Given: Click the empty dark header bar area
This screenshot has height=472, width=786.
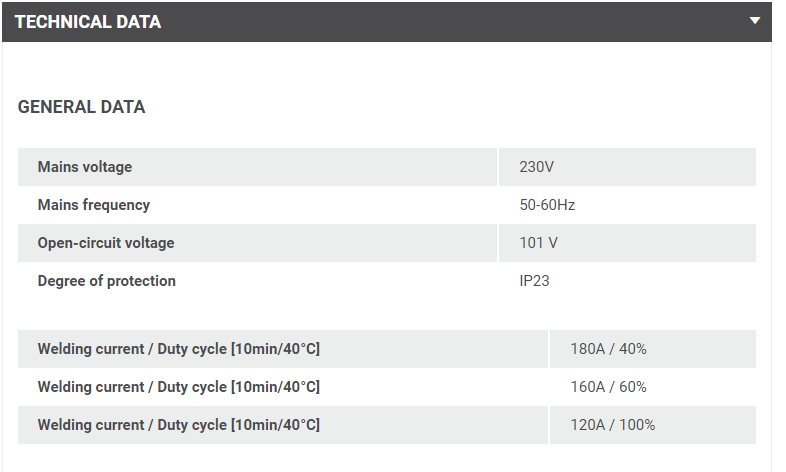Looking at the screenshot, I should coord(450,22).
